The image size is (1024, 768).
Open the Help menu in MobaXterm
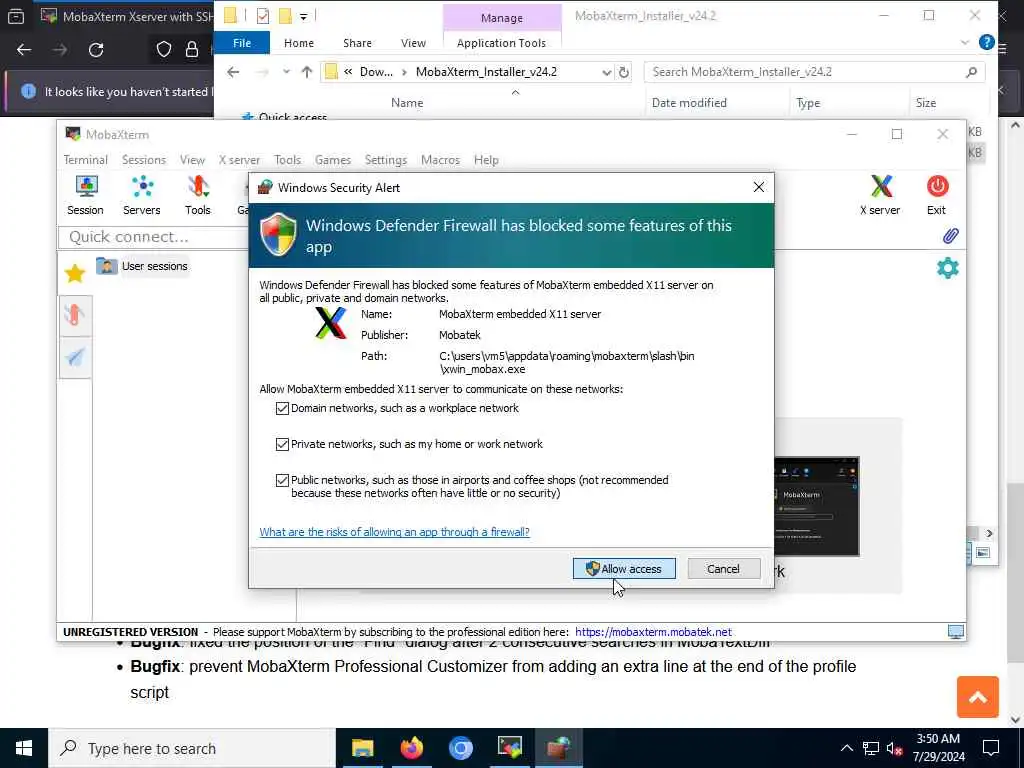click(486, 160)
